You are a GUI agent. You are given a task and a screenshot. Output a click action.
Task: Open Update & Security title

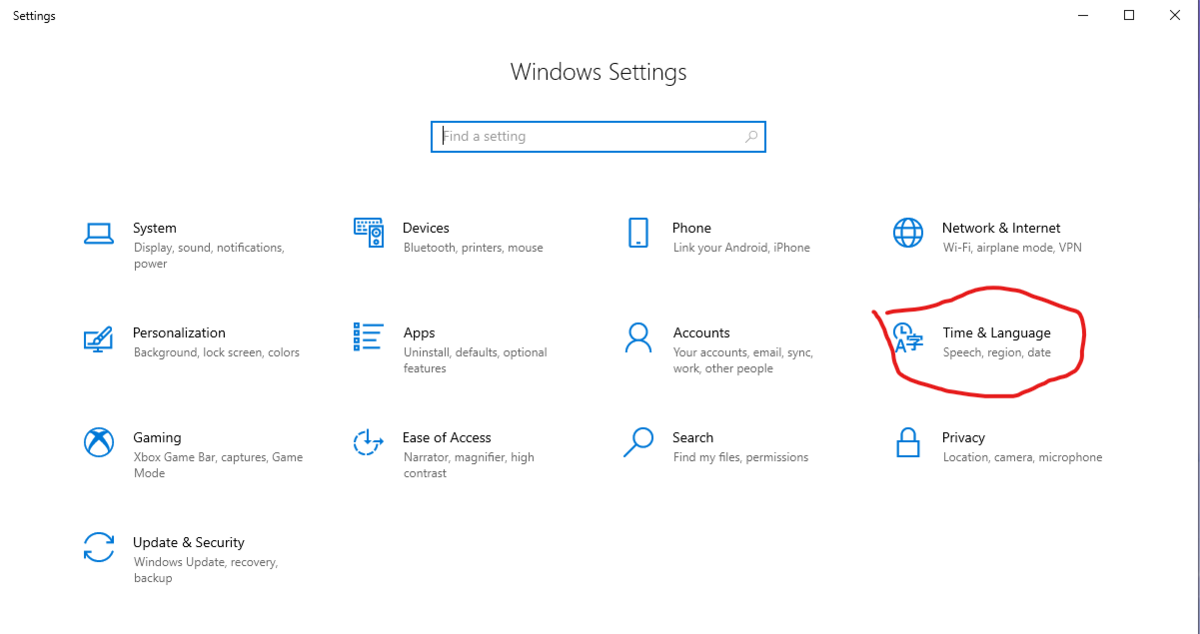pyautogui.click(x=189, y=543)
